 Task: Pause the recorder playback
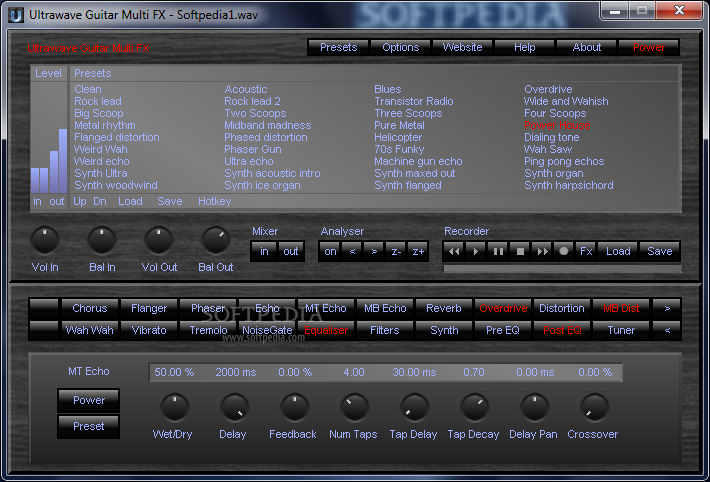(x=498, y=251)
